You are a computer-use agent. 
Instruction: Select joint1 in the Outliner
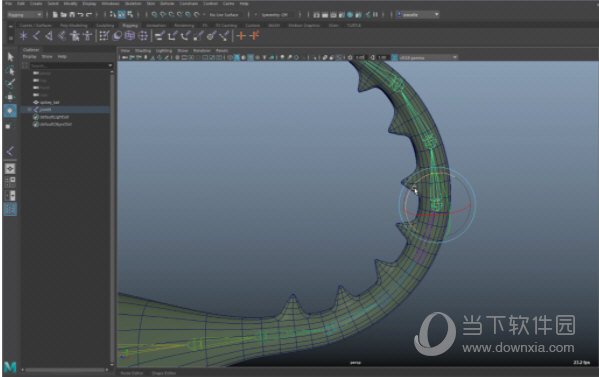click(45, 110)
